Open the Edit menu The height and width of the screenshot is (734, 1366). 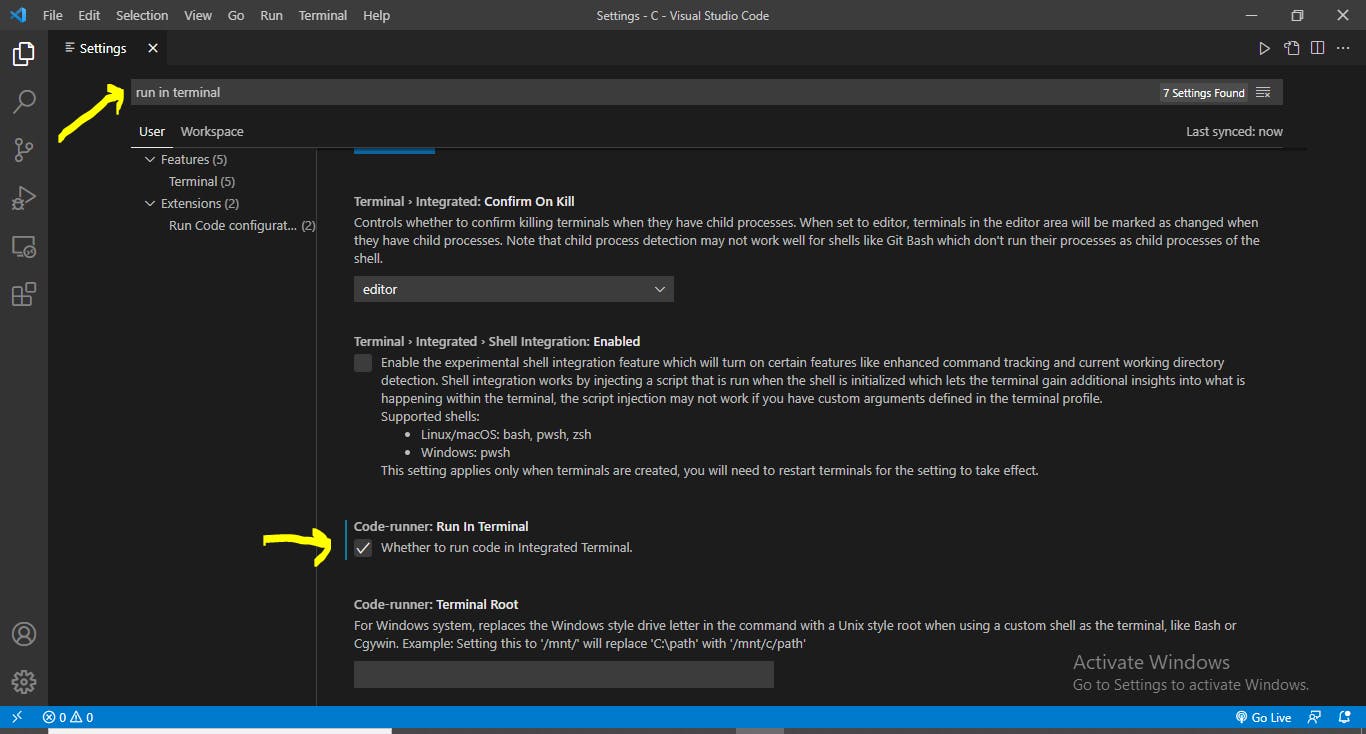click(x=89, y=15)
